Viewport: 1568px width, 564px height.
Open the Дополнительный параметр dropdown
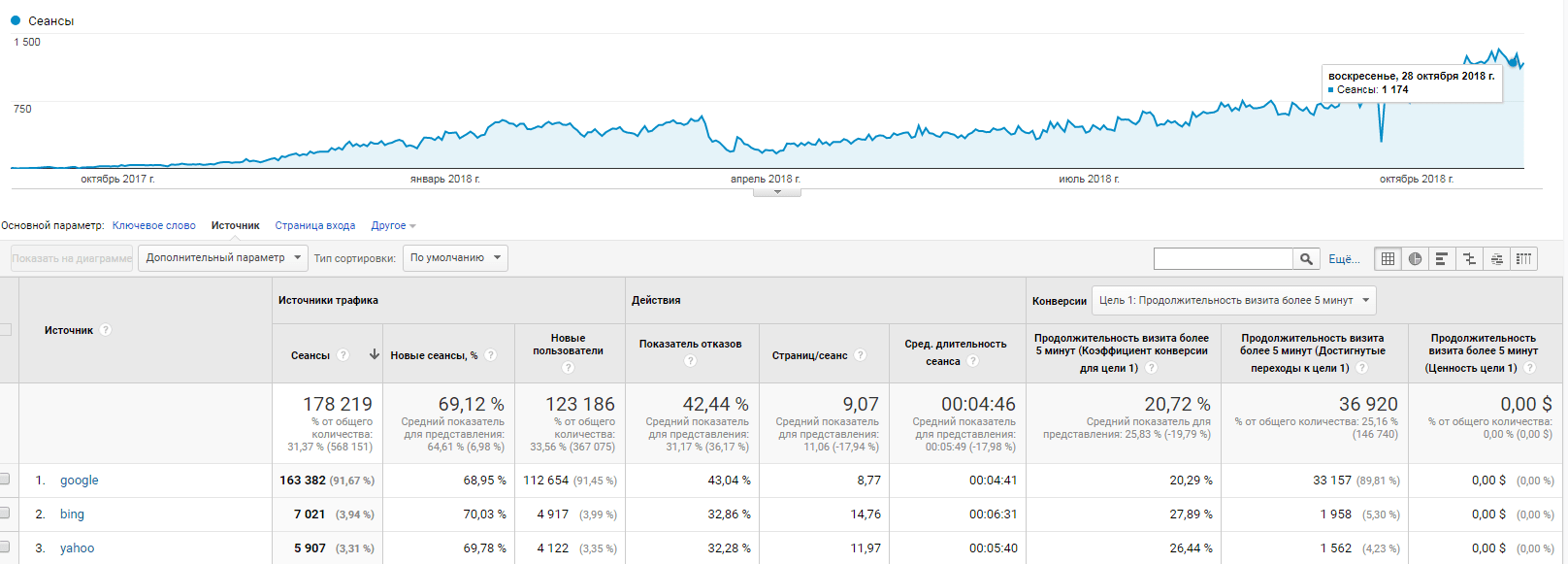[x=223, y=257]
